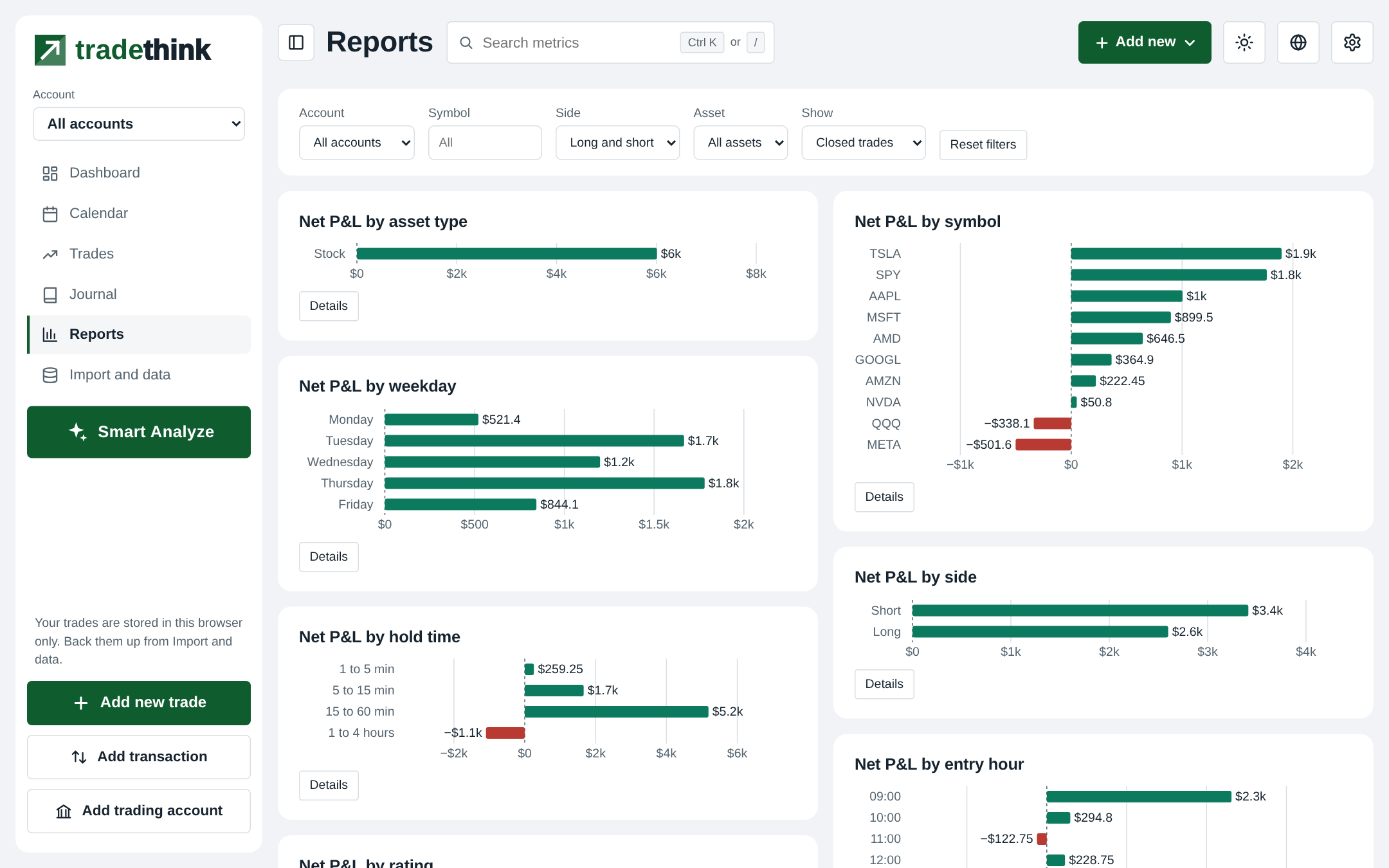Click Add transaction button
Viewport: 1389px width, 868px height.
[x=139, y=757]
